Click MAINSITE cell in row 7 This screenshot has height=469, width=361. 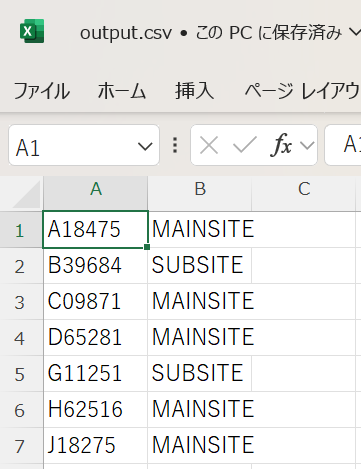(x=200, y=446)
